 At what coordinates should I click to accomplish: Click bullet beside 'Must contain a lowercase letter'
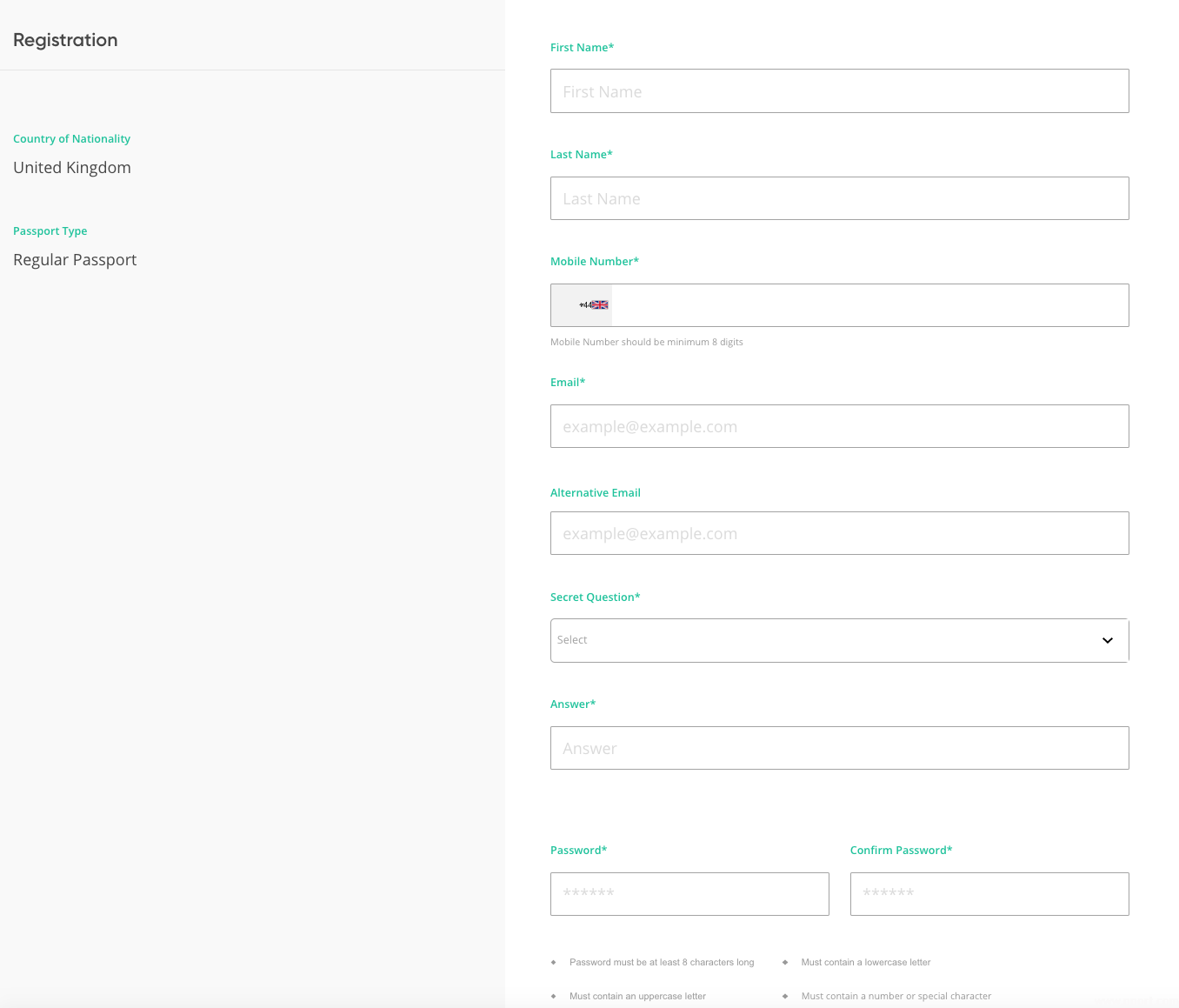point(785,963)
